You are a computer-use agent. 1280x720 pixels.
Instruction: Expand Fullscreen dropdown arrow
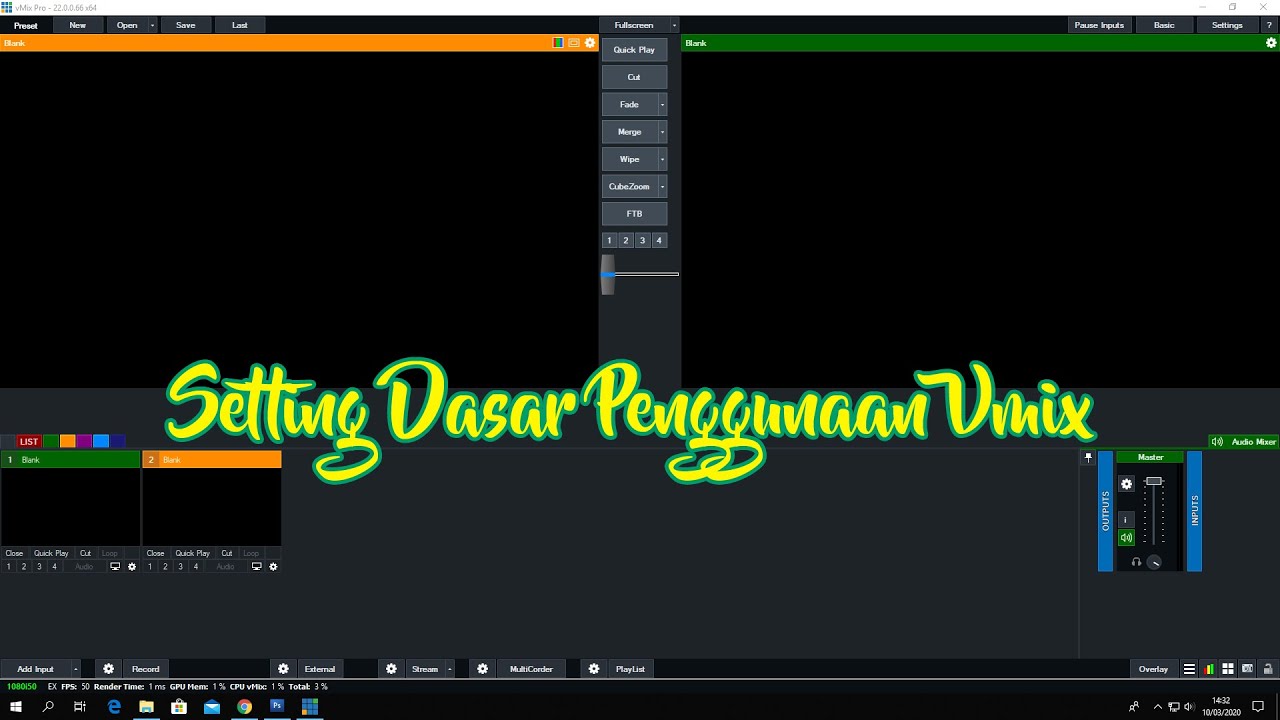tap(674, 25)
